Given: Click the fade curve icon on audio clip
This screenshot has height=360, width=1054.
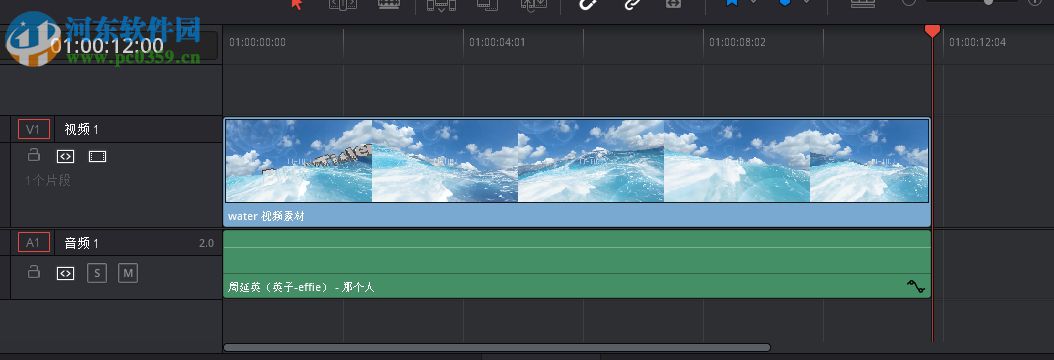Looking at the screenshot, I should click(916, 287).
